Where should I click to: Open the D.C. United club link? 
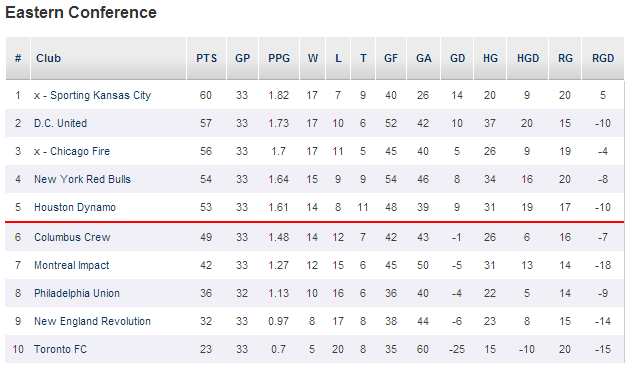pyautogui.click(x=60, y=123)
